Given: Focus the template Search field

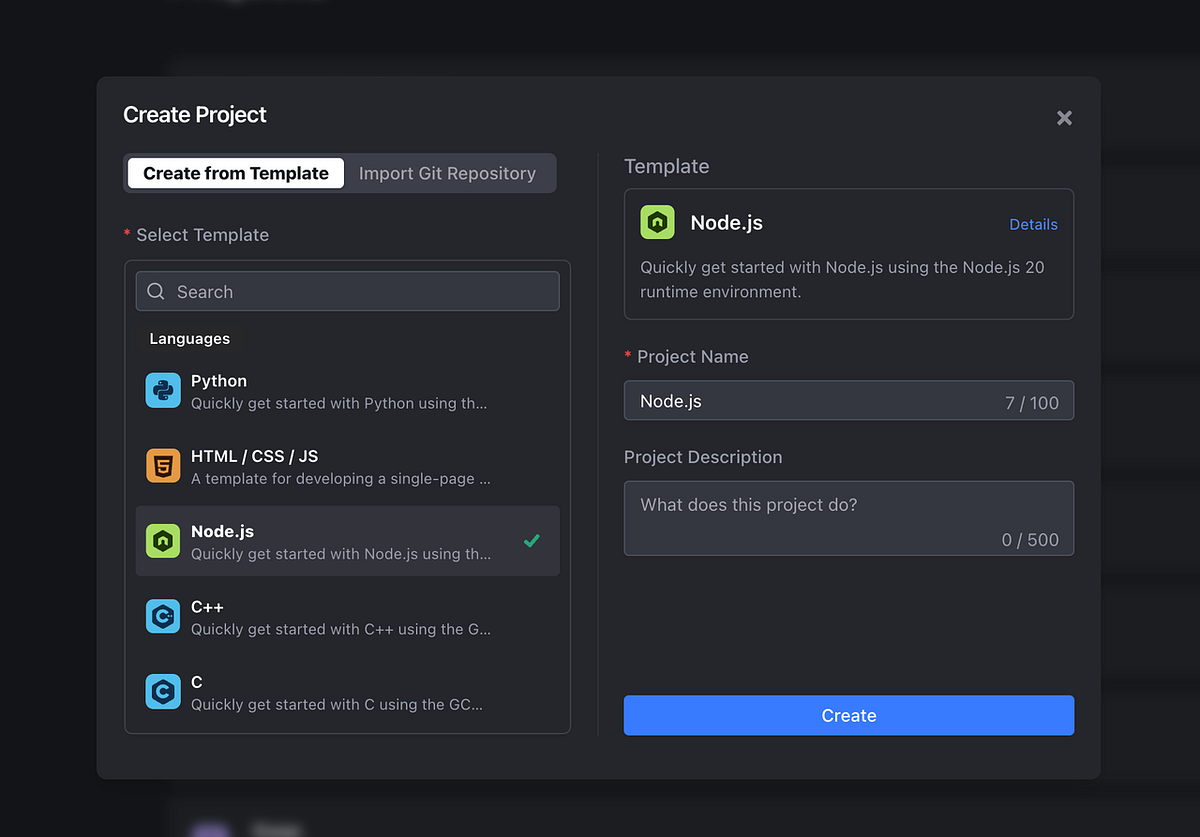Looking at the screenshot, I should [347, 291].
